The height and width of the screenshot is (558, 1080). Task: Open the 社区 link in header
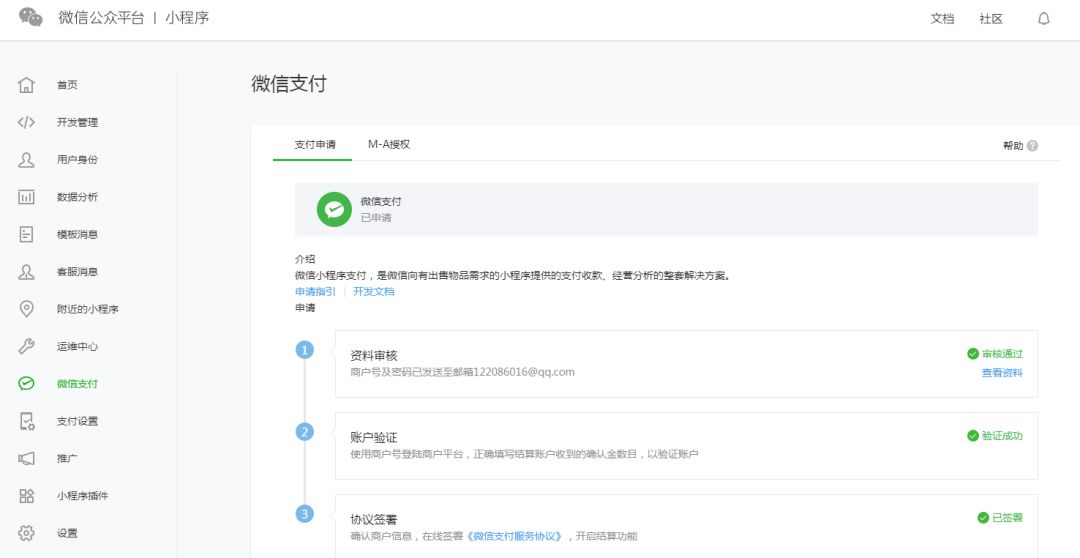point(991,19)
